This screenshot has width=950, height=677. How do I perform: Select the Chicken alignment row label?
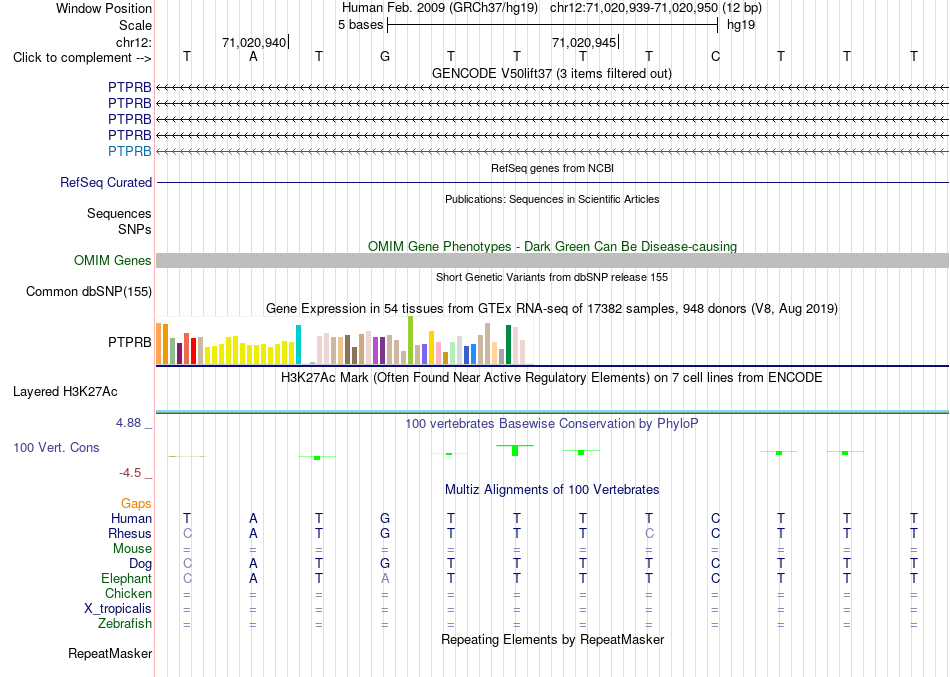pyautogui.click(x=128, y=593)
